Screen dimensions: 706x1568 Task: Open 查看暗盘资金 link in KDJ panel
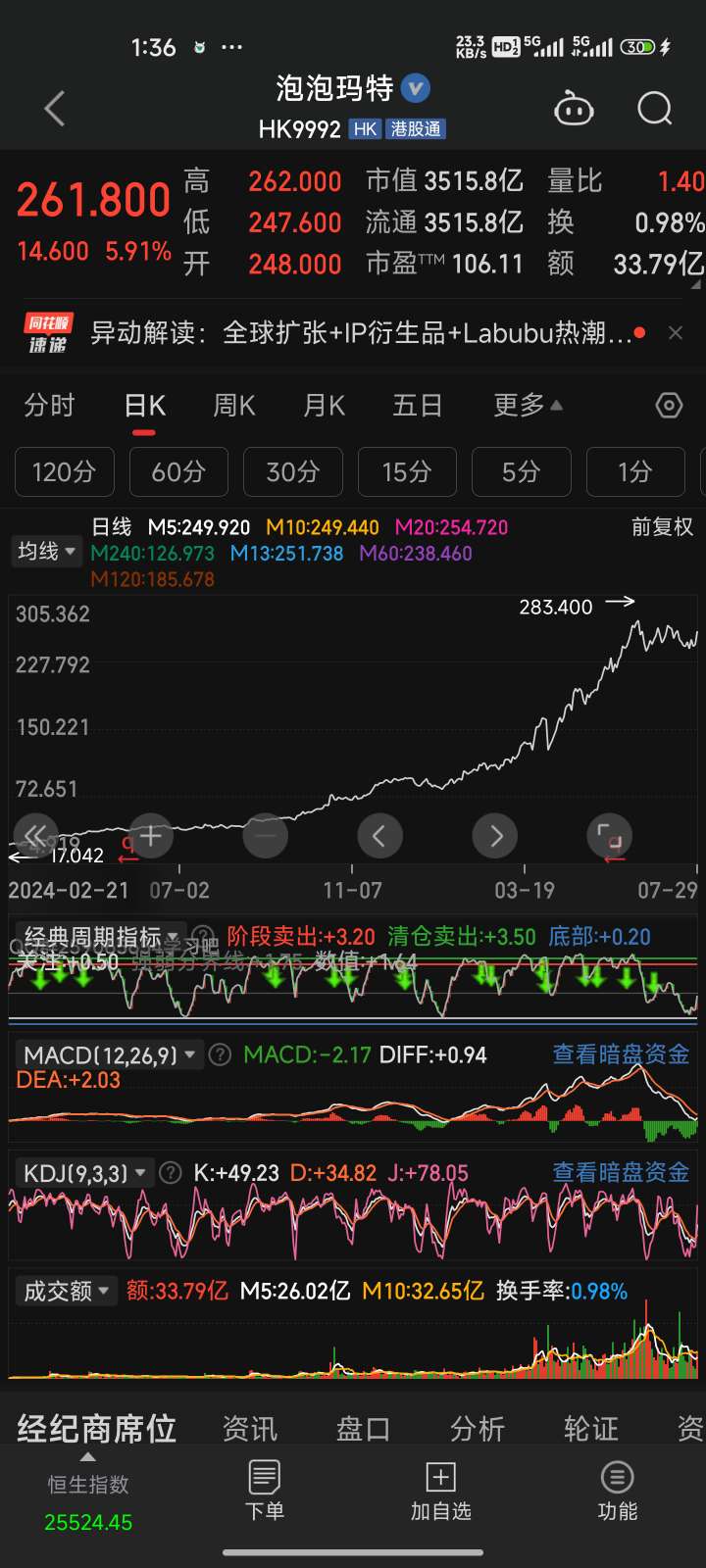click(621, 1172)
